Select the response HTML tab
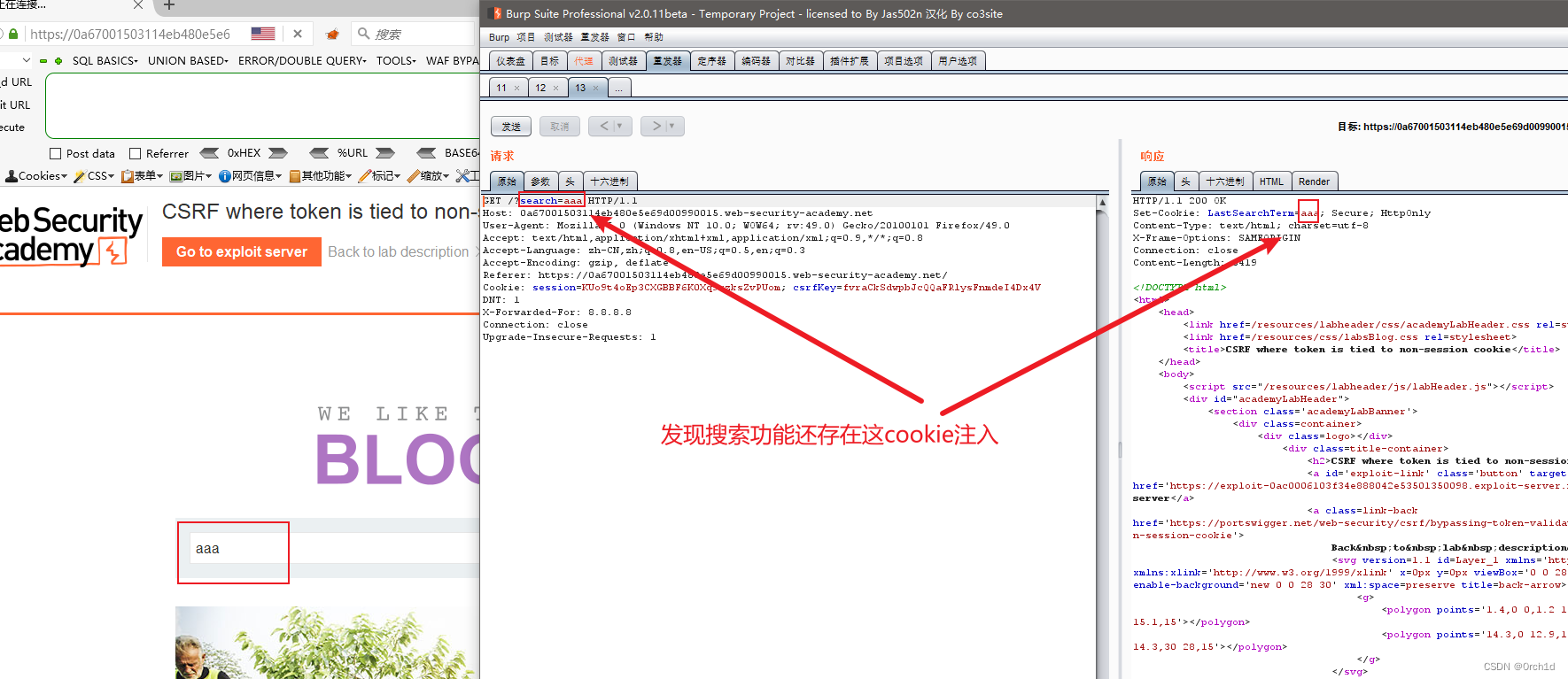Screen dimensions: 1568x679 1272,181
